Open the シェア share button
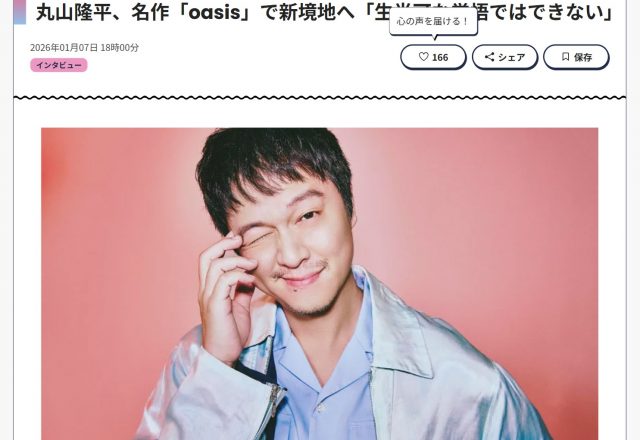The width and height of the screenshot is (640, 440). coord(505,57)
